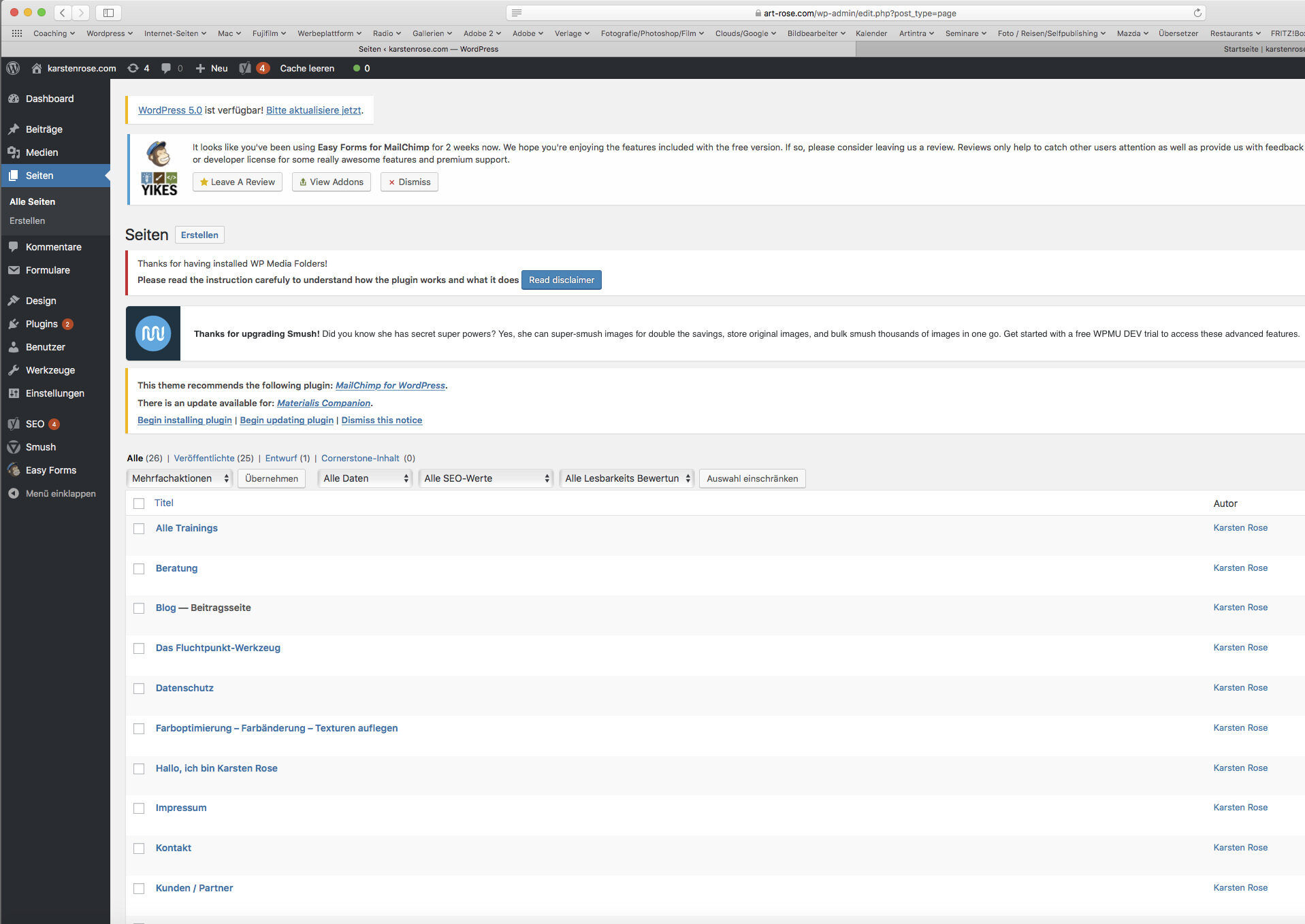Click View Addons button
1305x924 pixels.
[332, 182]
